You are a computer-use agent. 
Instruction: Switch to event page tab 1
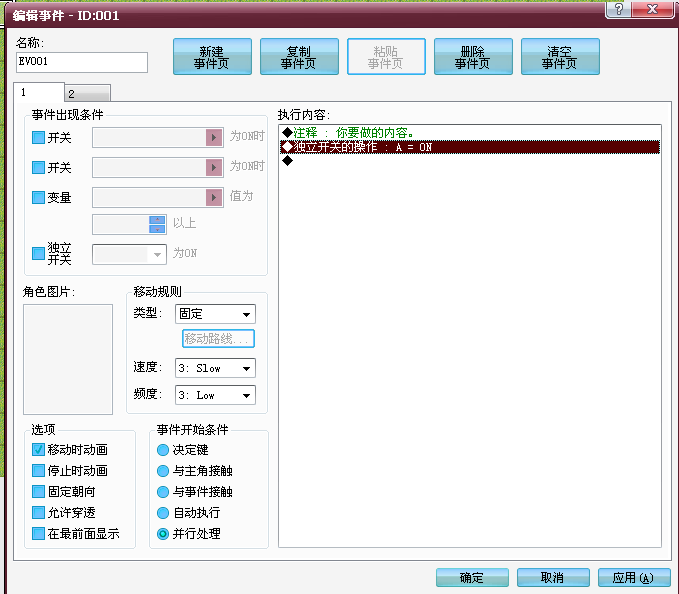[39, 92]
